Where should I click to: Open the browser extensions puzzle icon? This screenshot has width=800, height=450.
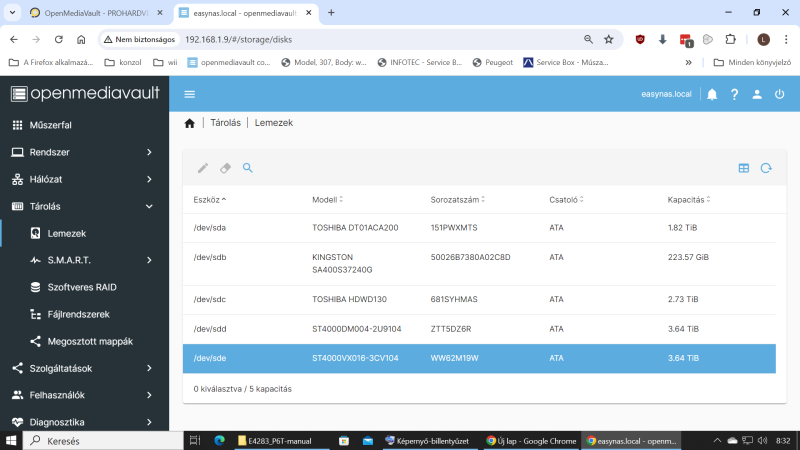tap(731, 39)
